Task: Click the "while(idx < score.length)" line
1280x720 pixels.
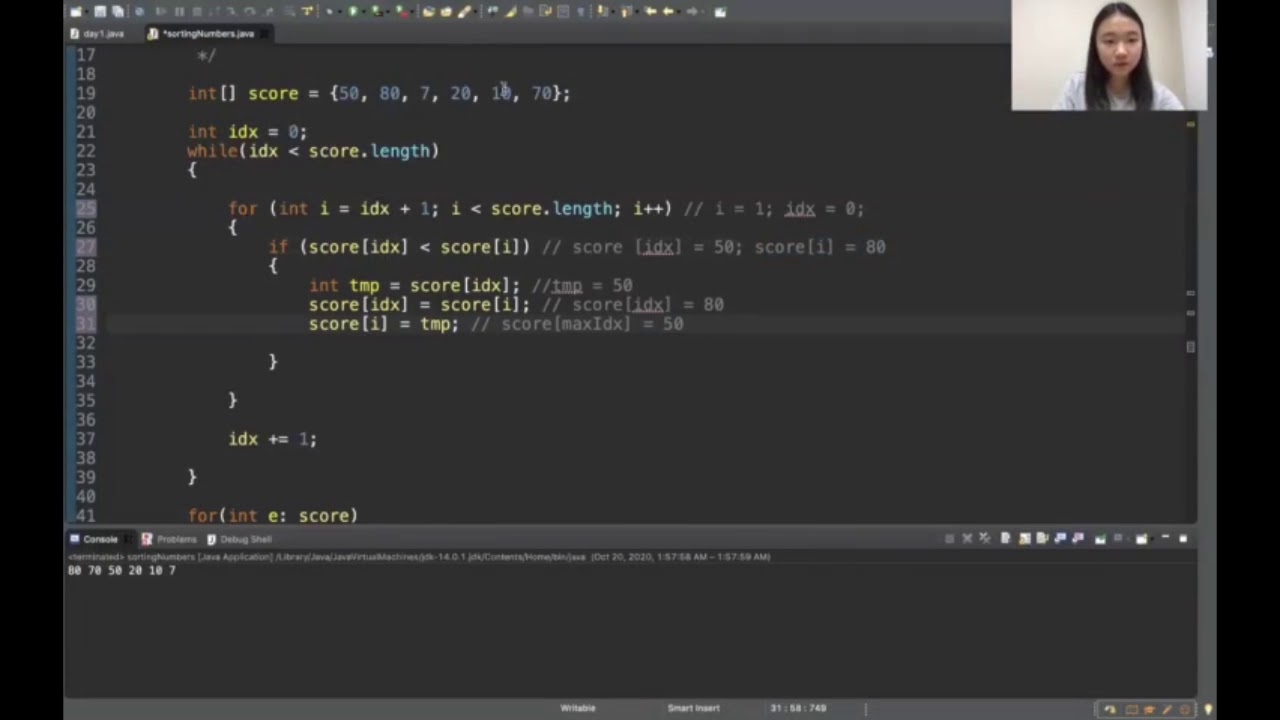Action: coord(313,151)
